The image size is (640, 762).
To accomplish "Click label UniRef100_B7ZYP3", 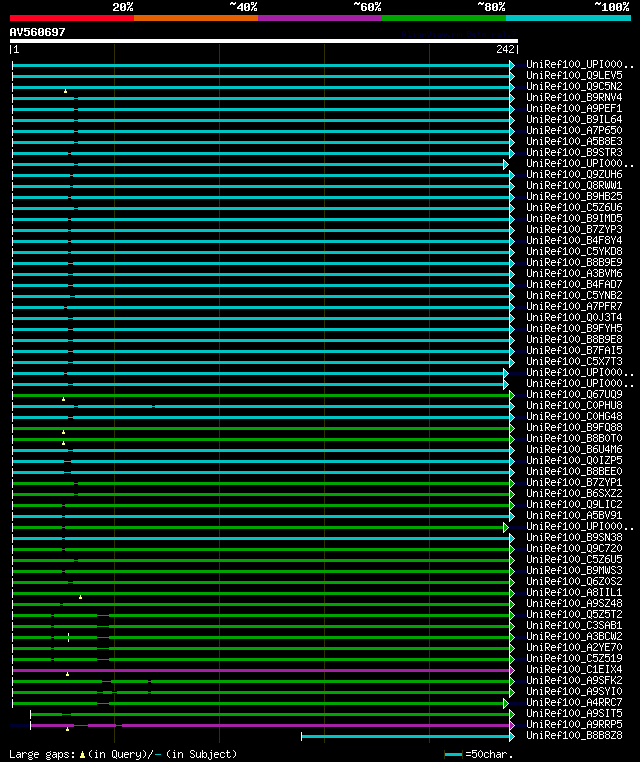I will point(574,229).
